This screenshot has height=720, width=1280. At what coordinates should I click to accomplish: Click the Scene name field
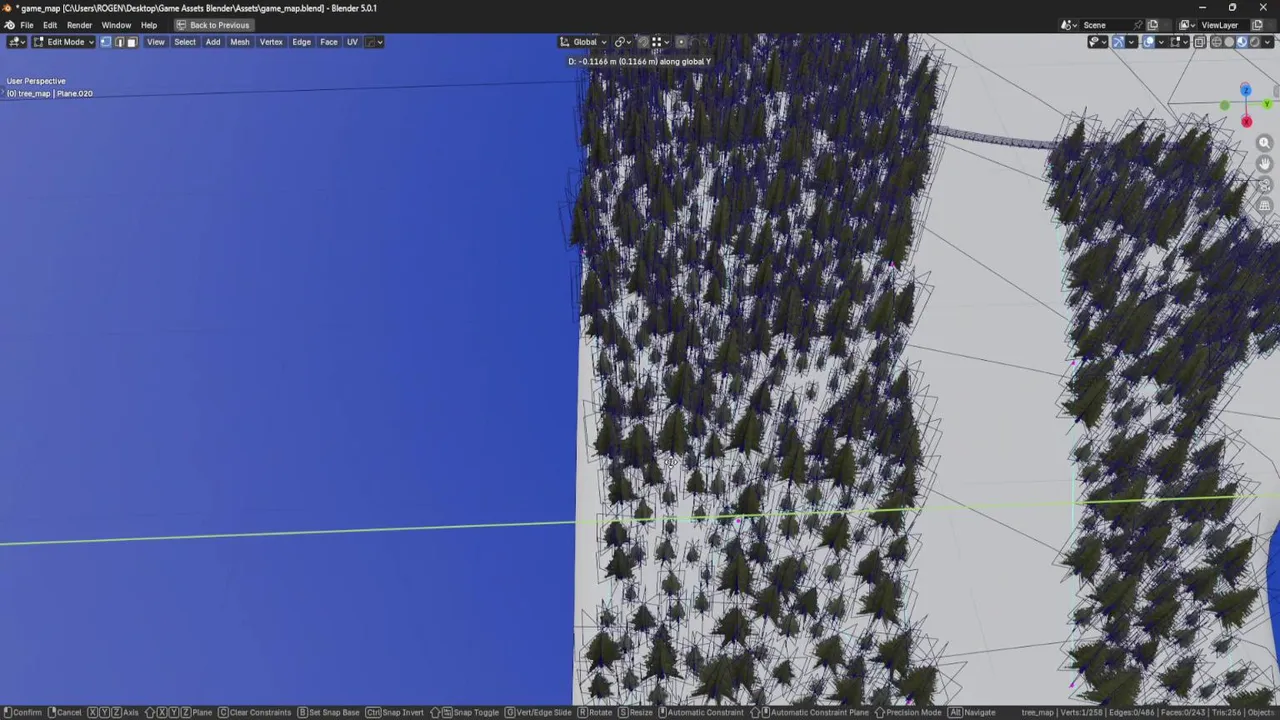click(x=1106, y=25)
